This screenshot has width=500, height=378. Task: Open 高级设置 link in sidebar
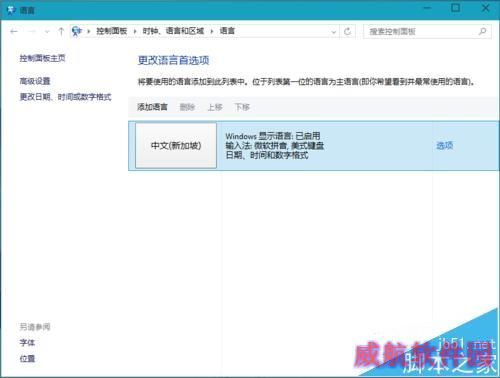coord(35,81)
